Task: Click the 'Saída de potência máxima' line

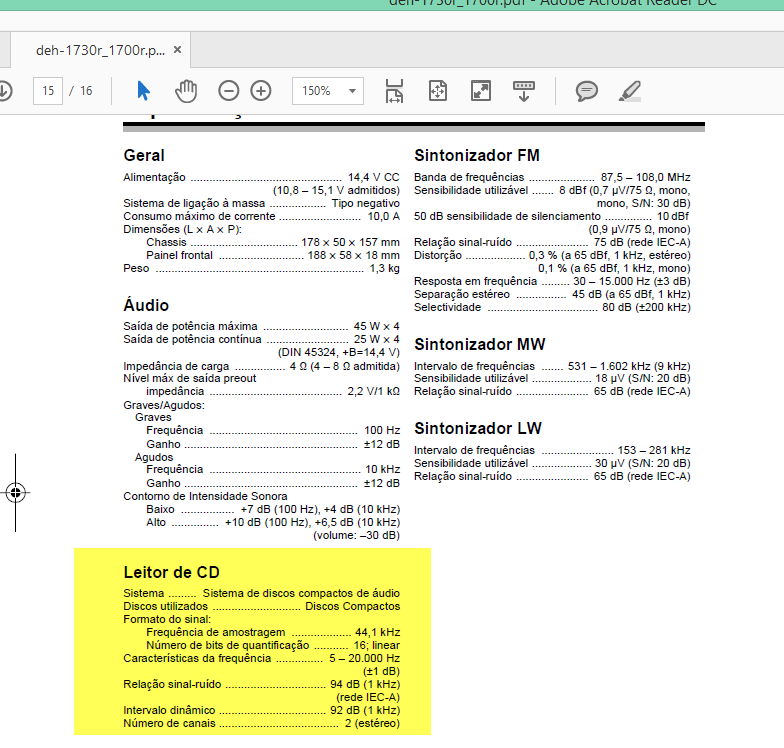Action: coord(262,326)
